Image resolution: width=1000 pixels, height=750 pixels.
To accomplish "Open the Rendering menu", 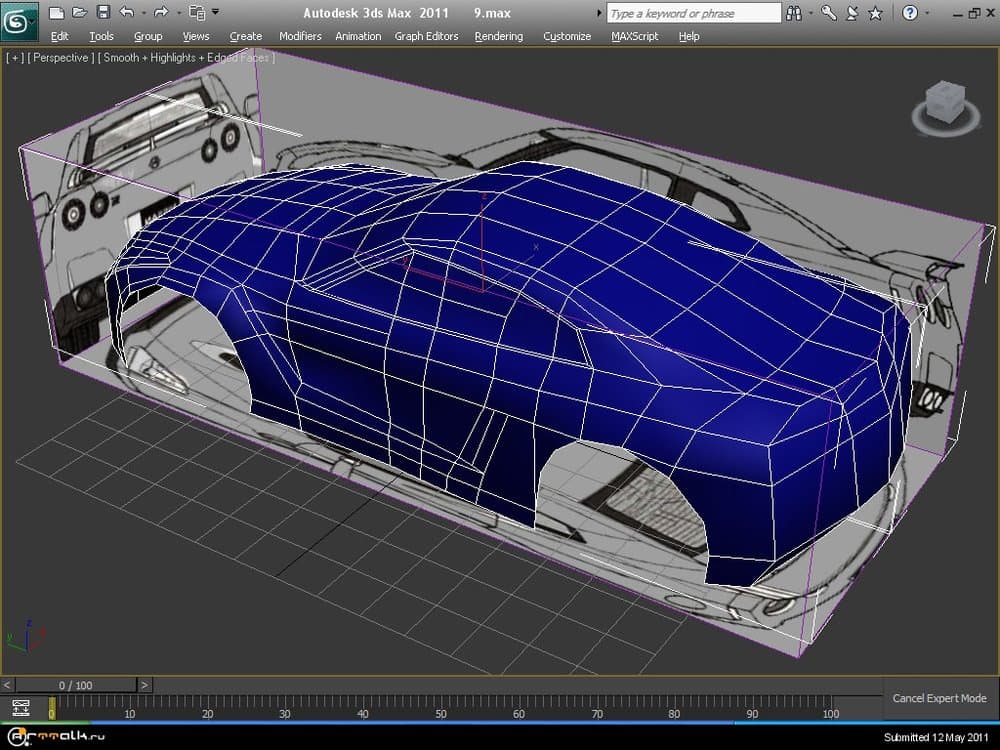I will pos(499,36).
